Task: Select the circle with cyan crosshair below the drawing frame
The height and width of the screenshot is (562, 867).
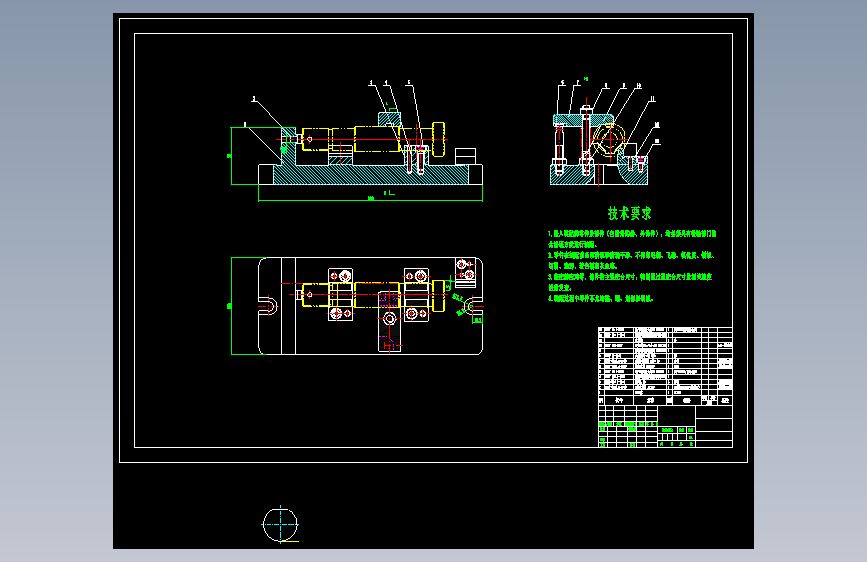Action: click(280, 524)
